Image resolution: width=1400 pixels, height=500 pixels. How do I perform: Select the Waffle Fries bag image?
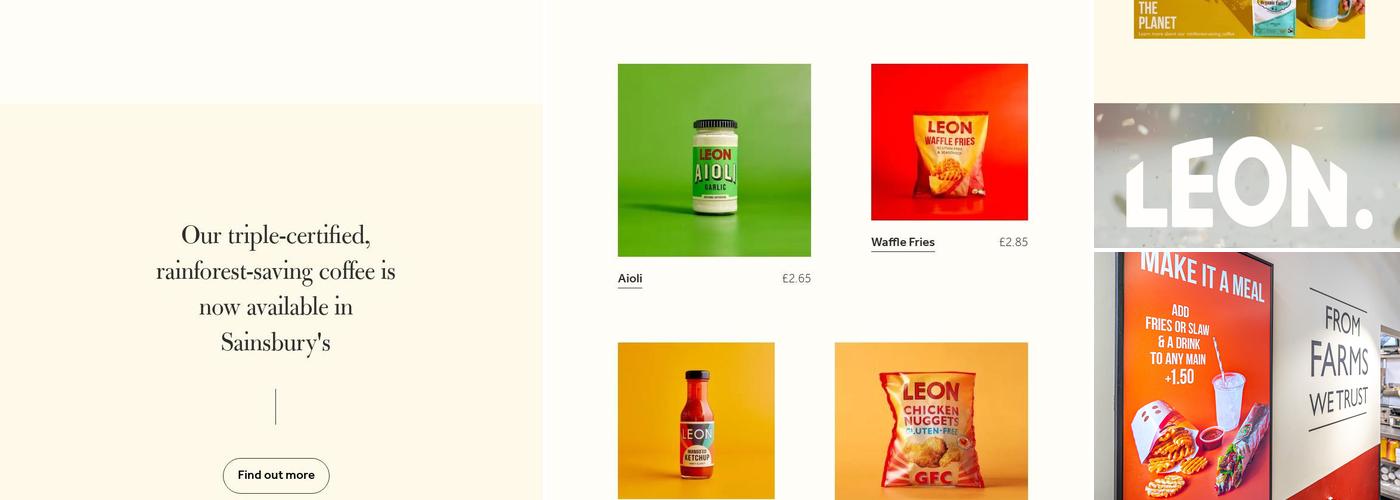click(x=949, y=142)
